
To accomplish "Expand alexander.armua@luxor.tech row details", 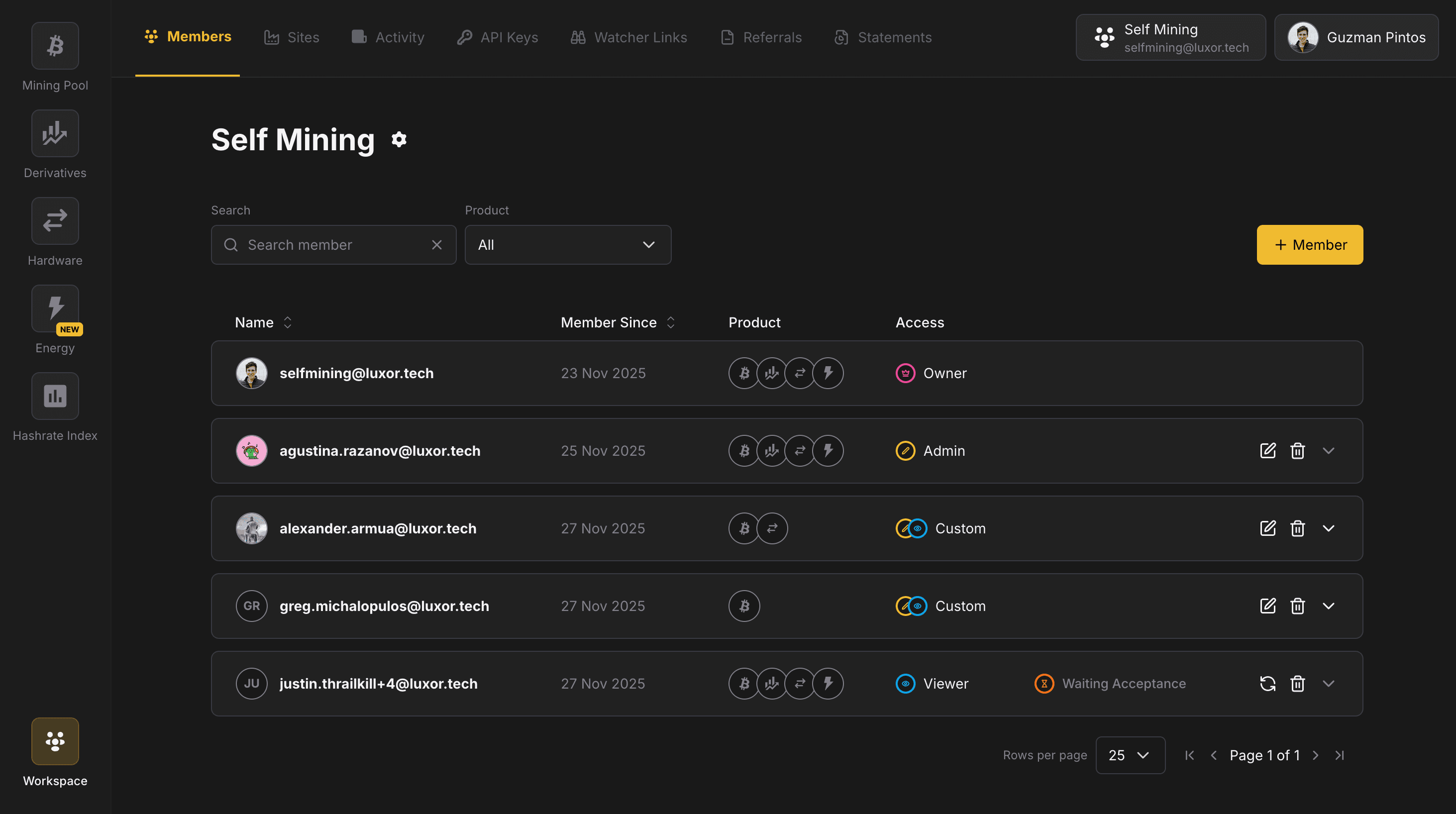I will click(1330, 528).
